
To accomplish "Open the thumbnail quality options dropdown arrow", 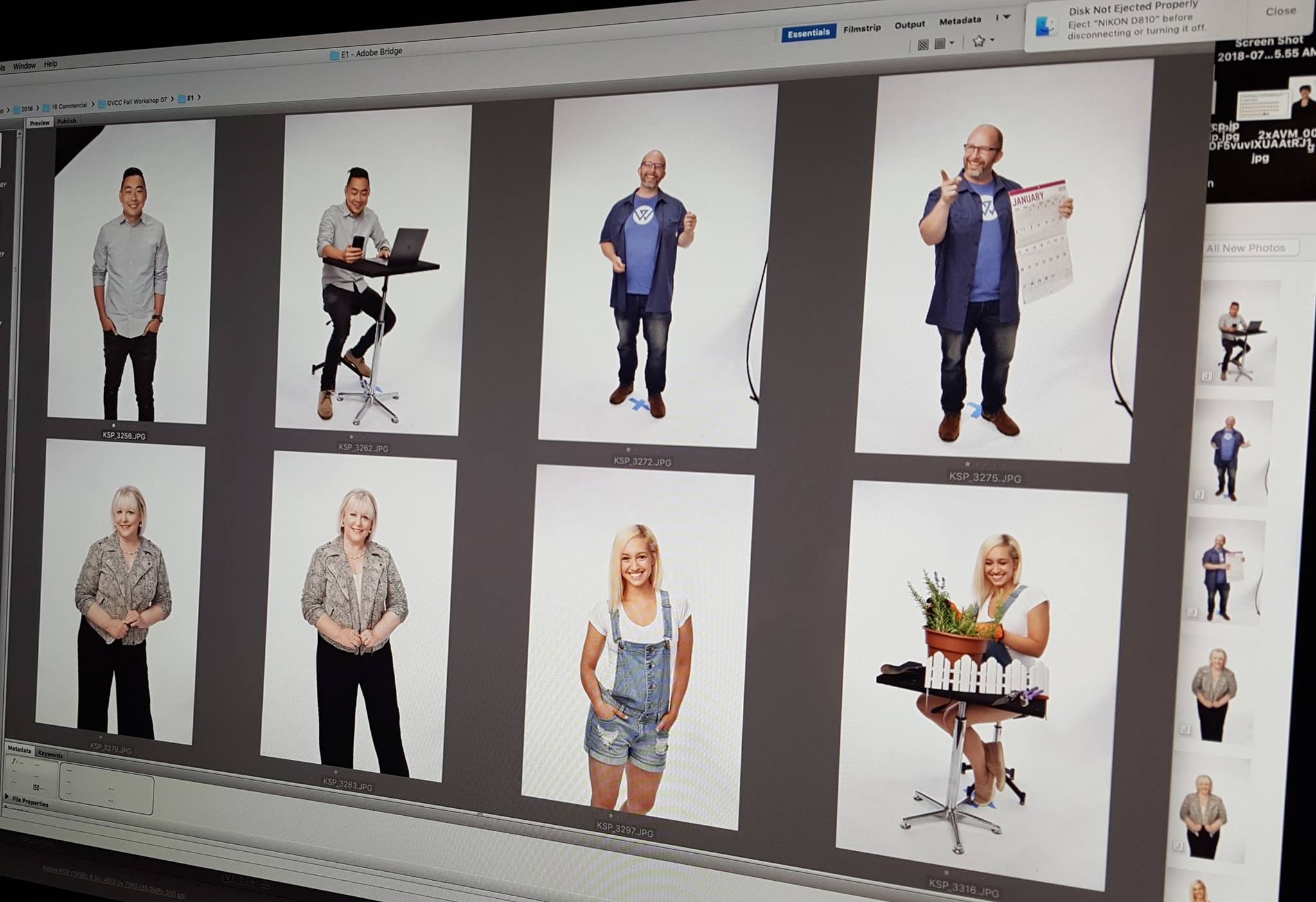I will [952, 43].
